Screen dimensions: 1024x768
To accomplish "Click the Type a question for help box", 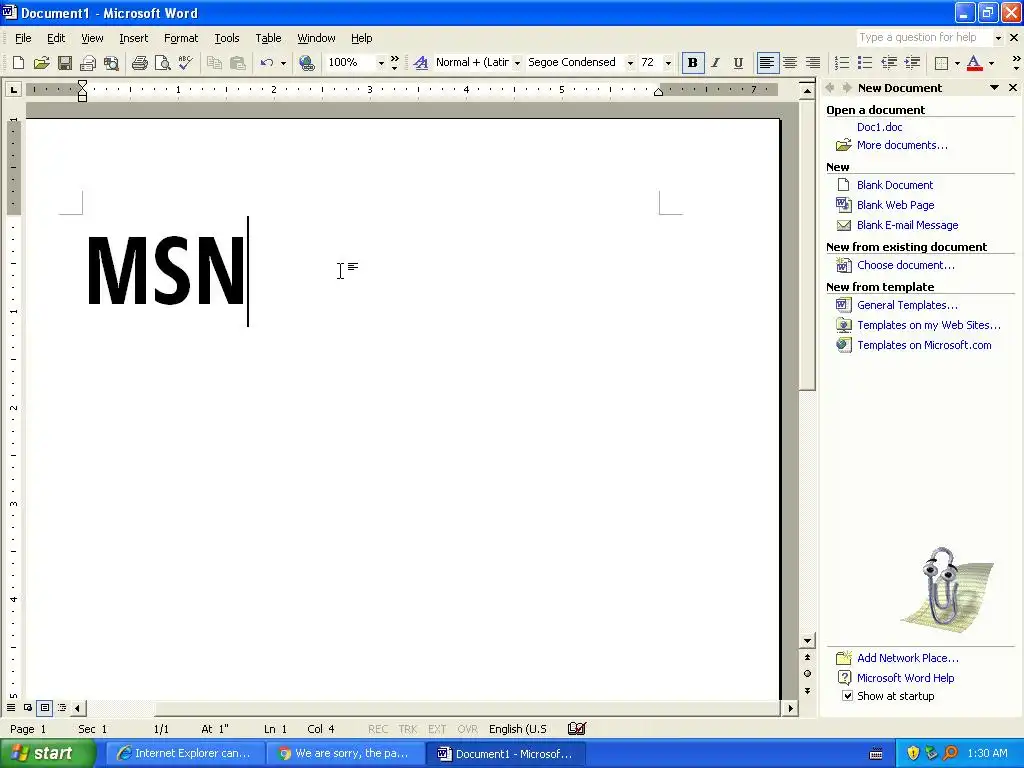I will click(923, 38).
